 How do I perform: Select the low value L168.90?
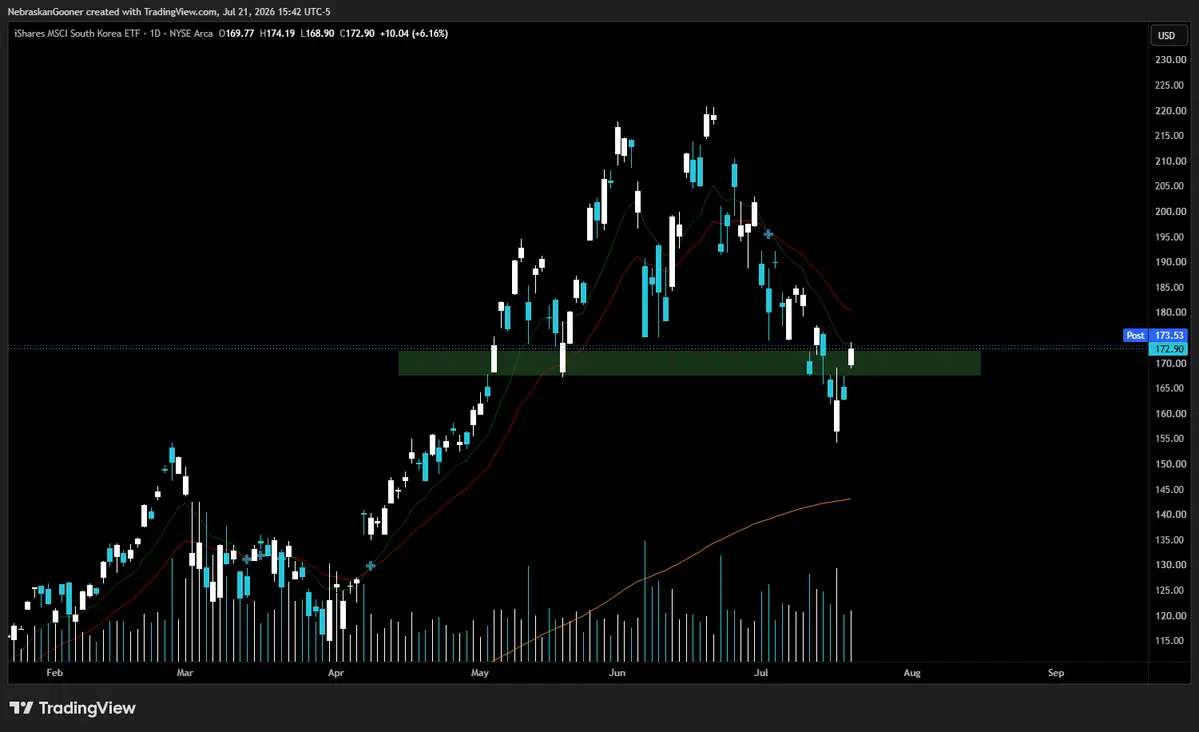coord(317,34)
